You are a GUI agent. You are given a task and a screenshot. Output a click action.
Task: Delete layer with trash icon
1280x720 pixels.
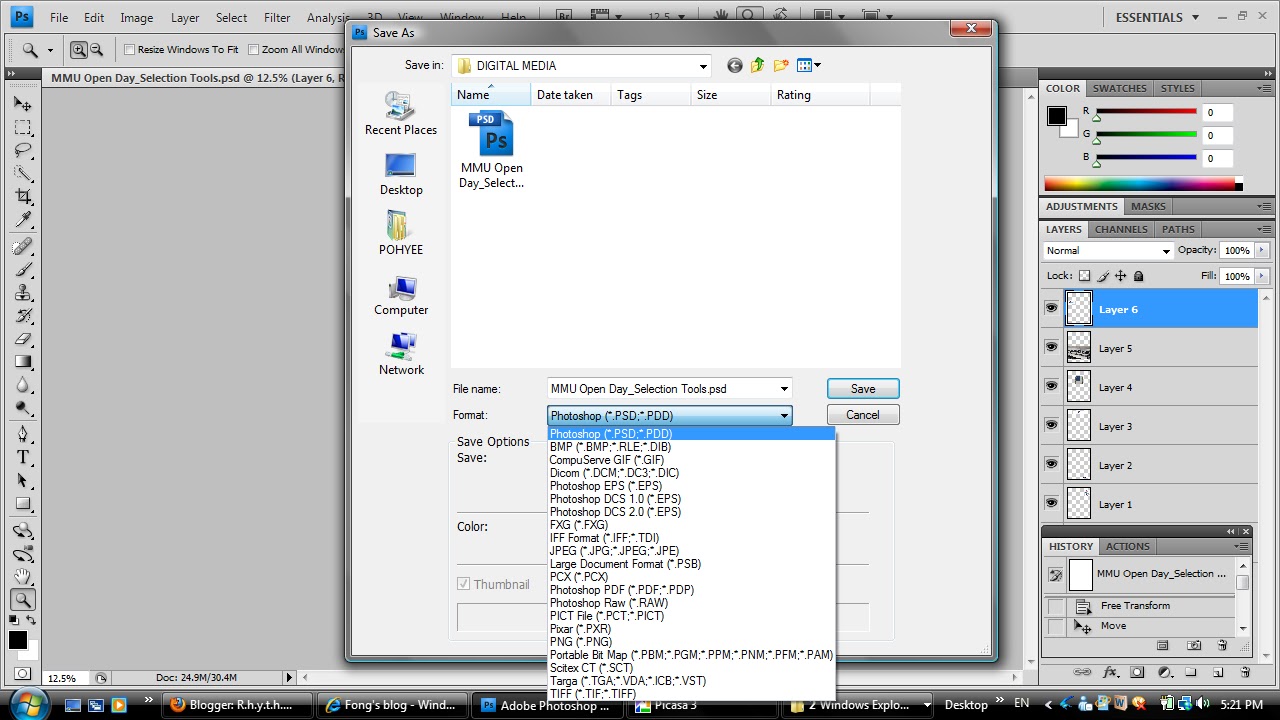pyautogui.click(x=1245, y=672)
